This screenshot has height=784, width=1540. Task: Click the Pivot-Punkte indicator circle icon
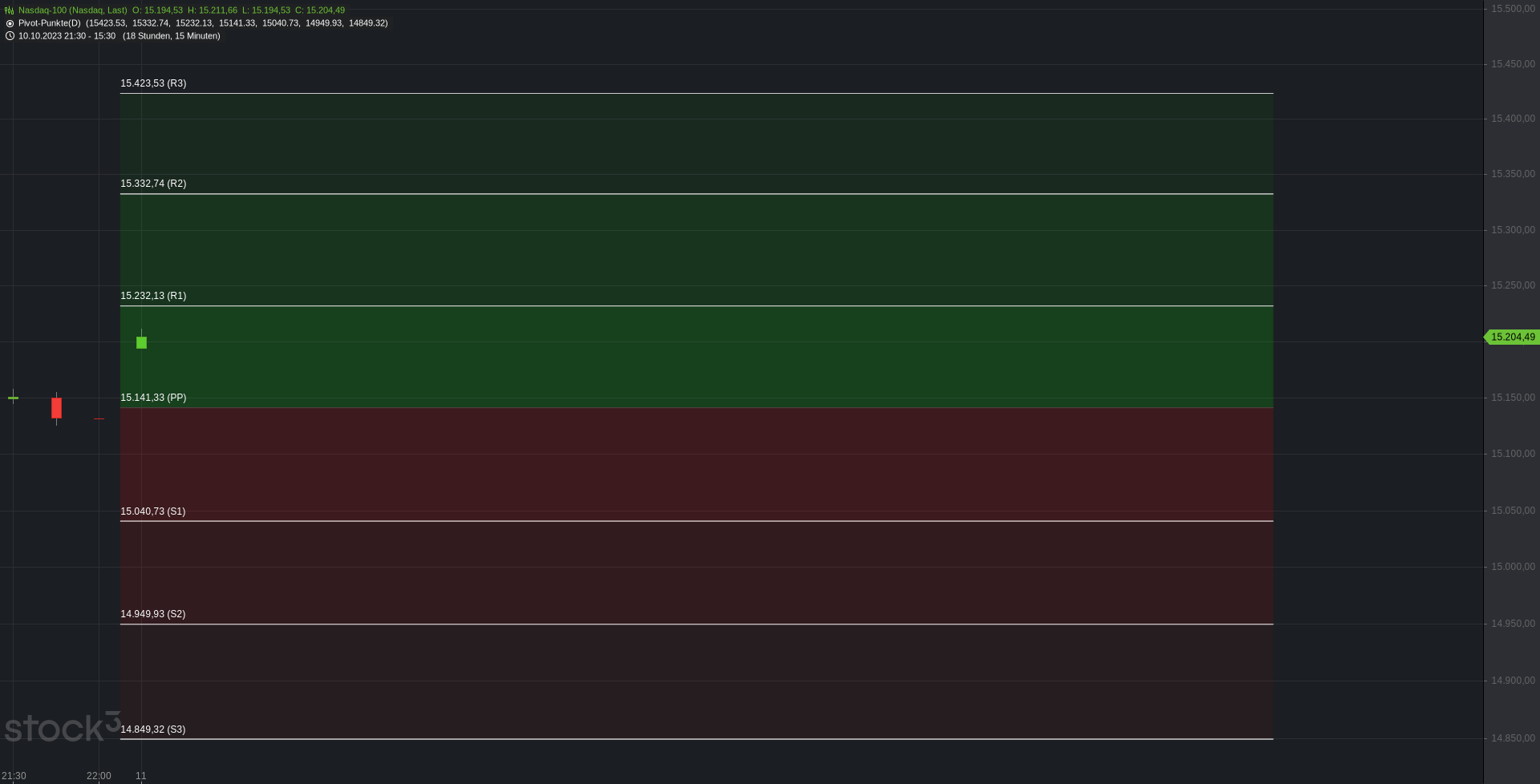click(10, 23)
